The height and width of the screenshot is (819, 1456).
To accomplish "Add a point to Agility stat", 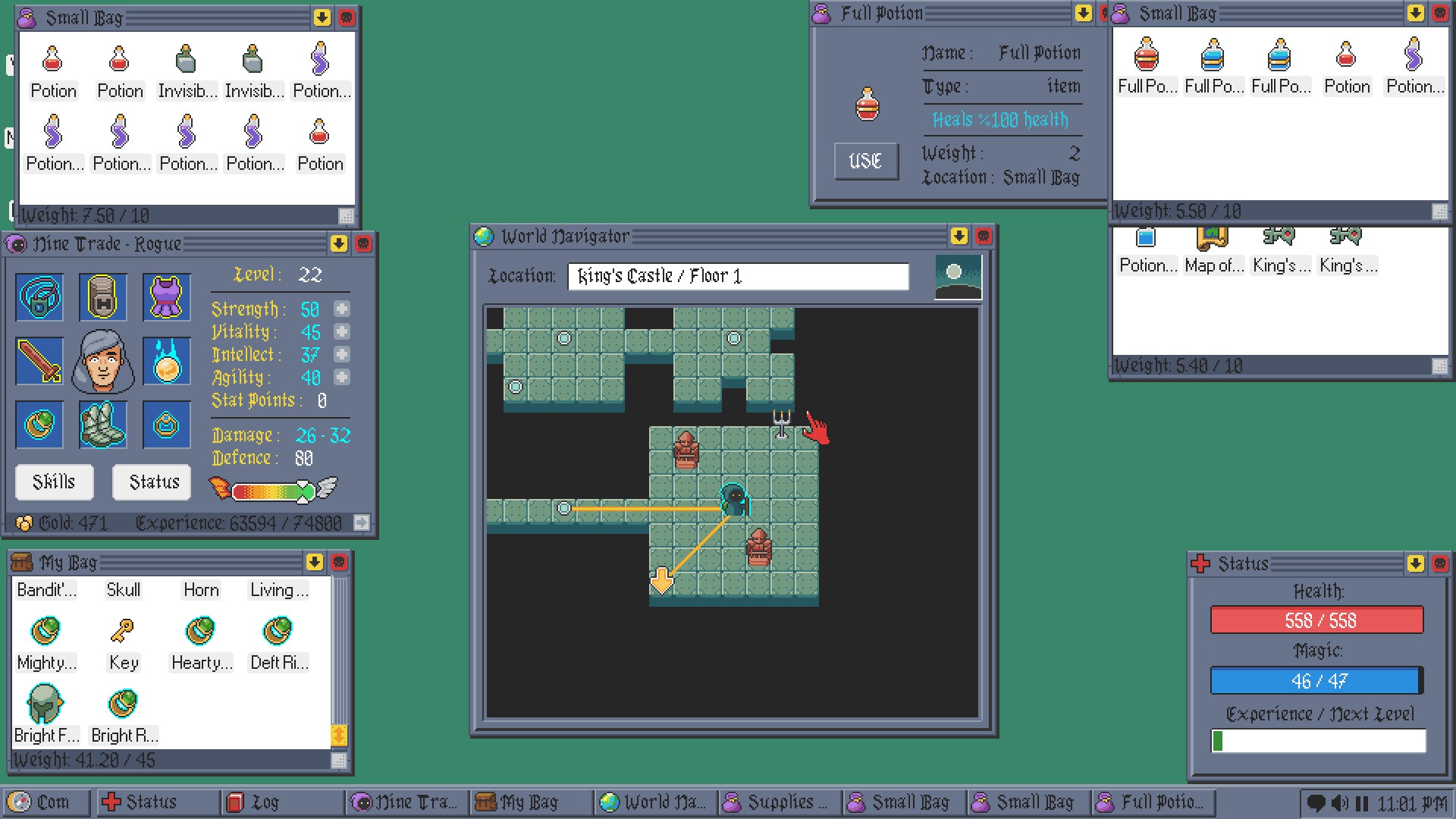I will [x=342, y=377].
